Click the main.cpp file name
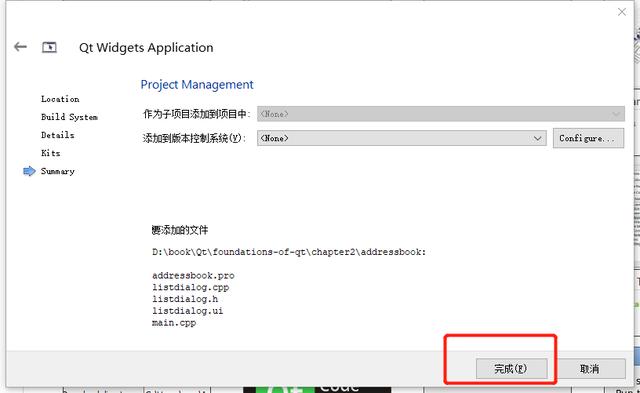Screen dimensions: 640x393 point(174,323)
